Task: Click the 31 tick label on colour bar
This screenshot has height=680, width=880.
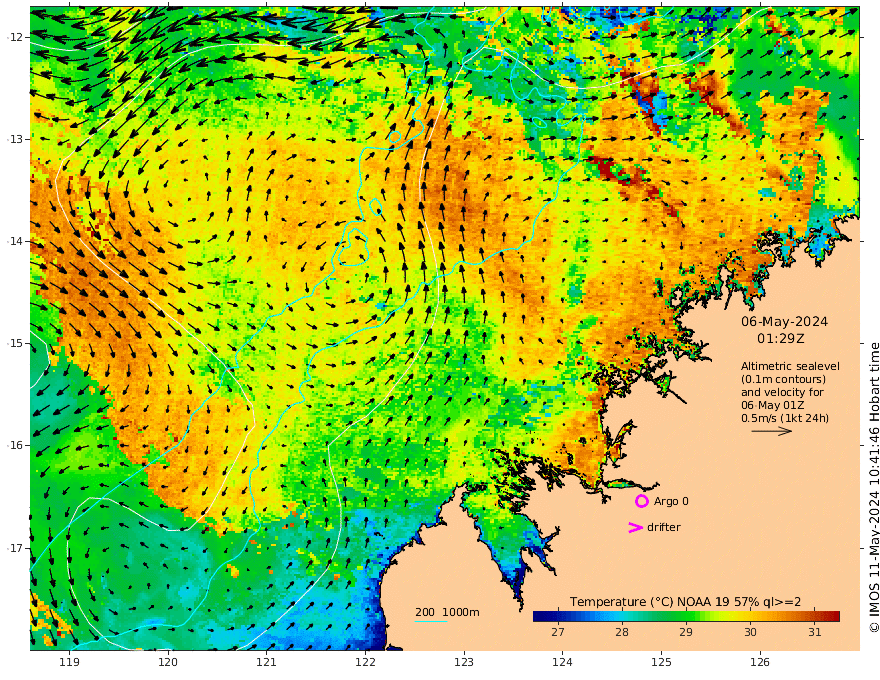Action: [x=815, y=632]
